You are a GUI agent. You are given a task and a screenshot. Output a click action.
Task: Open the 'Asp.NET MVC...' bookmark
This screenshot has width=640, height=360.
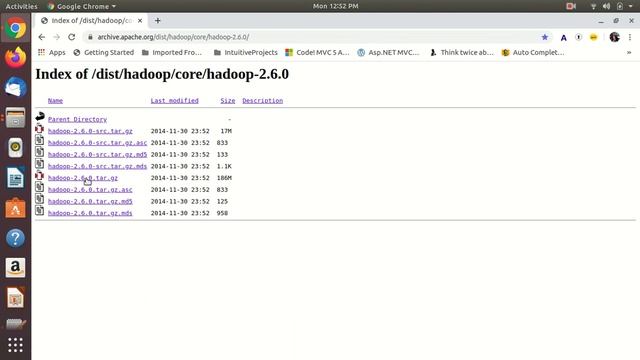tap(389, 52)
